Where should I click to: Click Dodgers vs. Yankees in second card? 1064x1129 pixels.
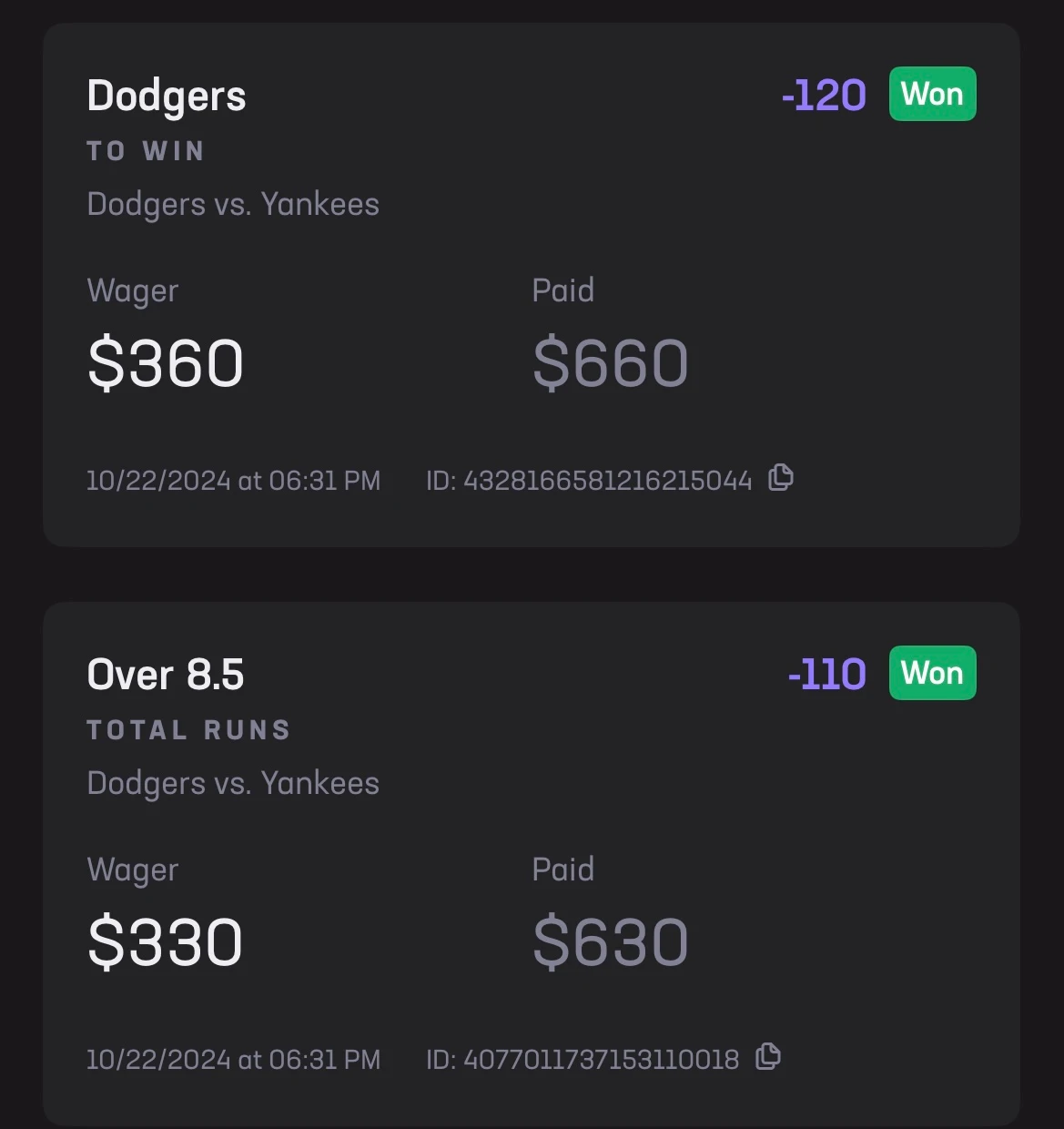pos(233,784)
